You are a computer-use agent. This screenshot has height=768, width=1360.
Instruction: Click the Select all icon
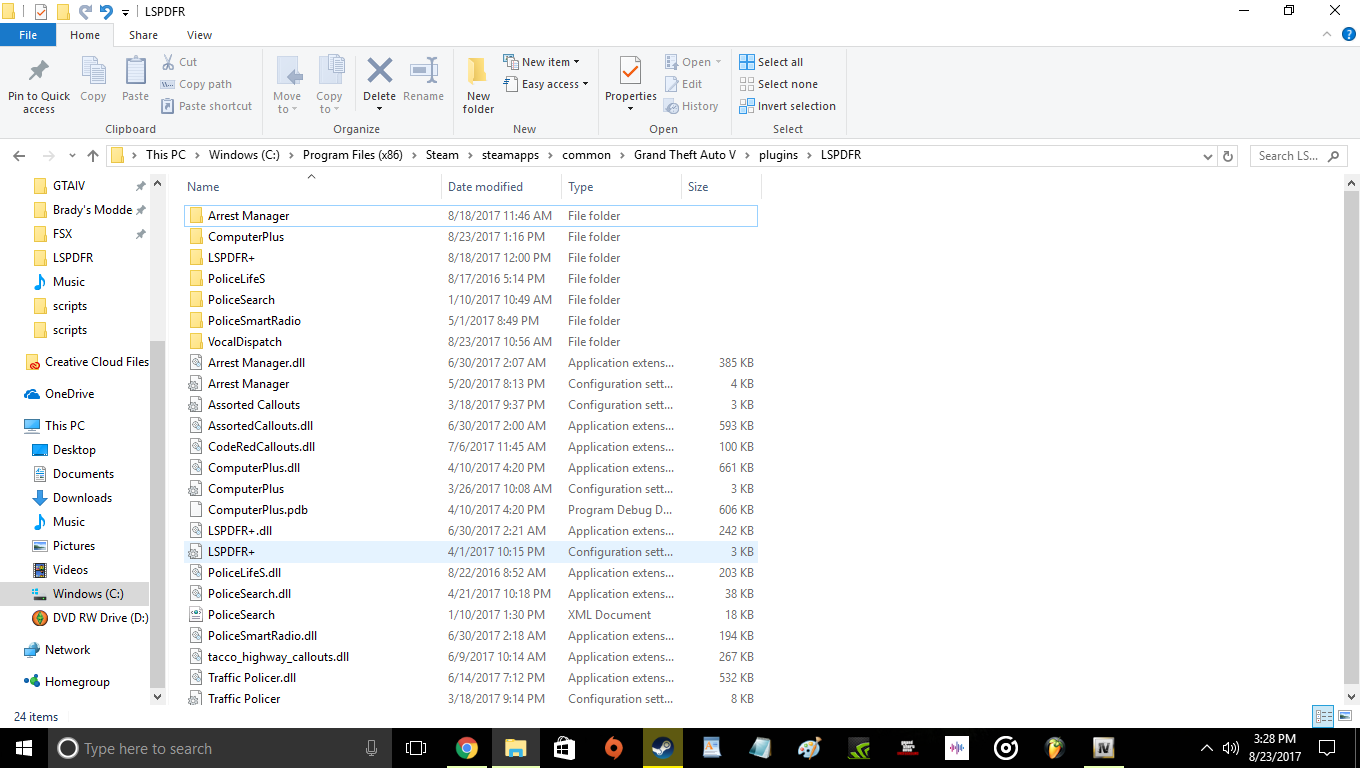(747, 62)
